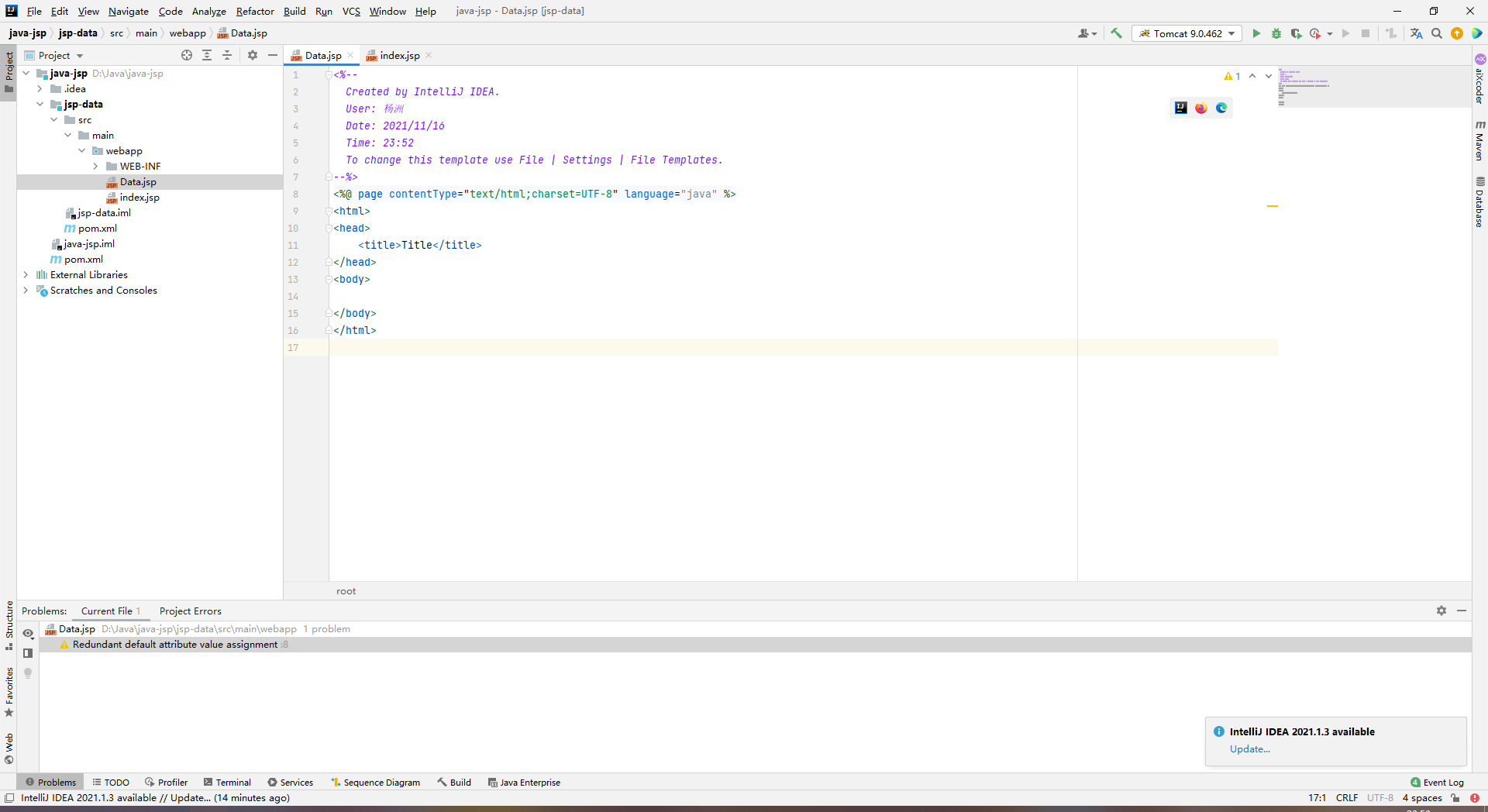Toggle read-only lock icon in status bar

point(1455,798)
